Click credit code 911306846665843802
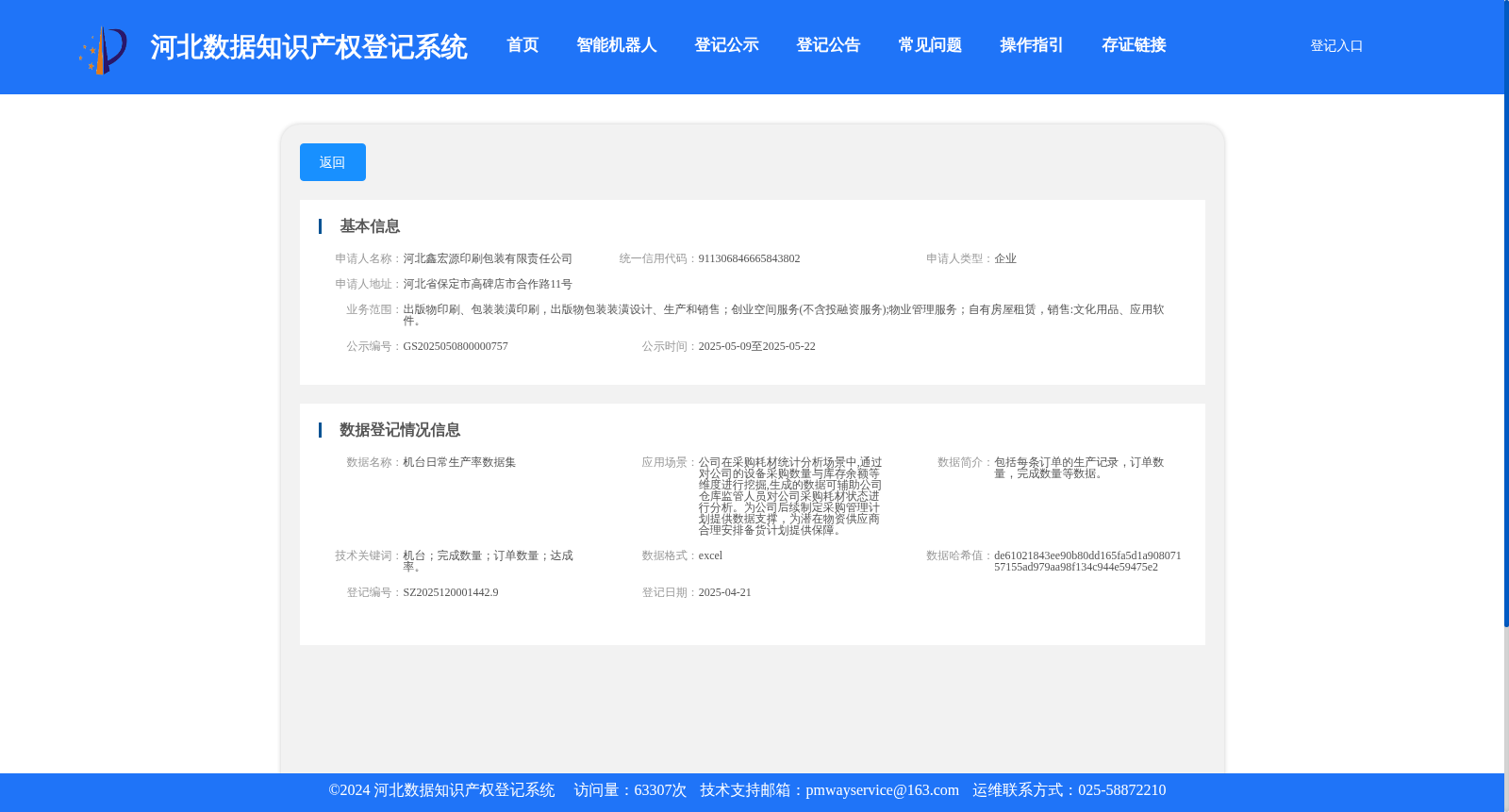This screenshot has width=1509, height=812. click(x=749, y=258)
